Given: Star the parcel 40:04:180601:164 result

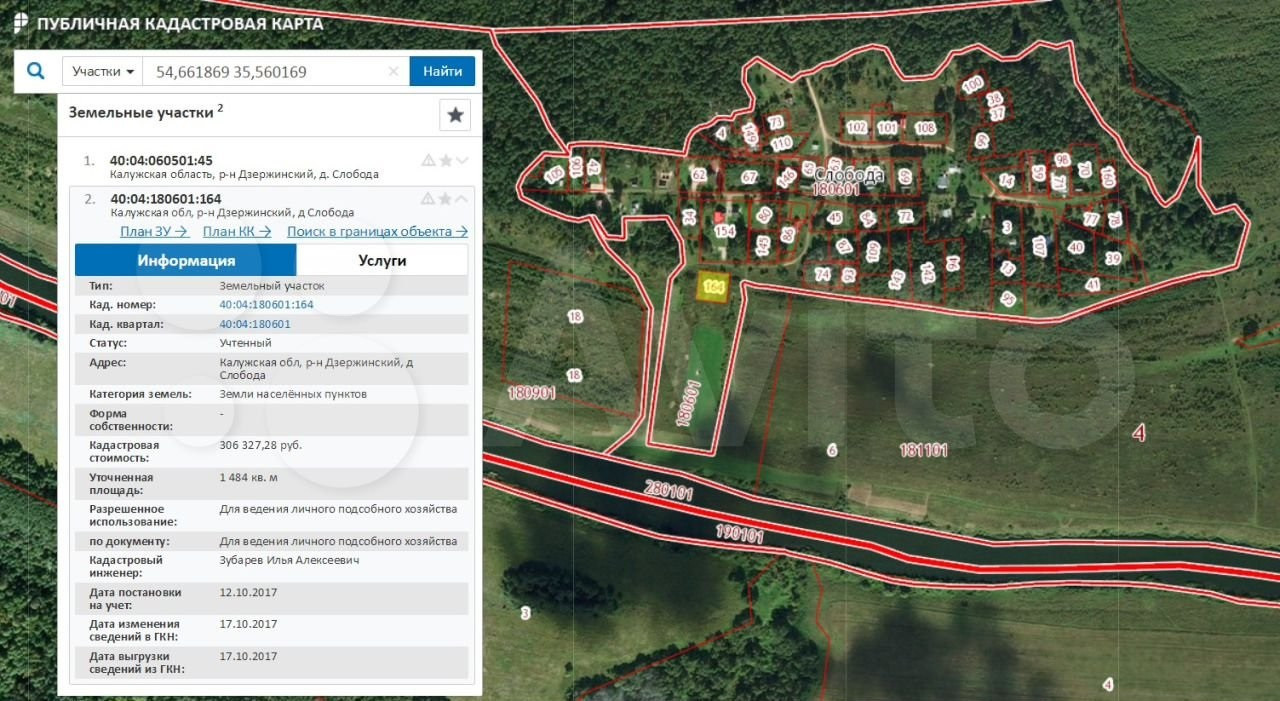Looking at the screenshot, I should 446,198.
